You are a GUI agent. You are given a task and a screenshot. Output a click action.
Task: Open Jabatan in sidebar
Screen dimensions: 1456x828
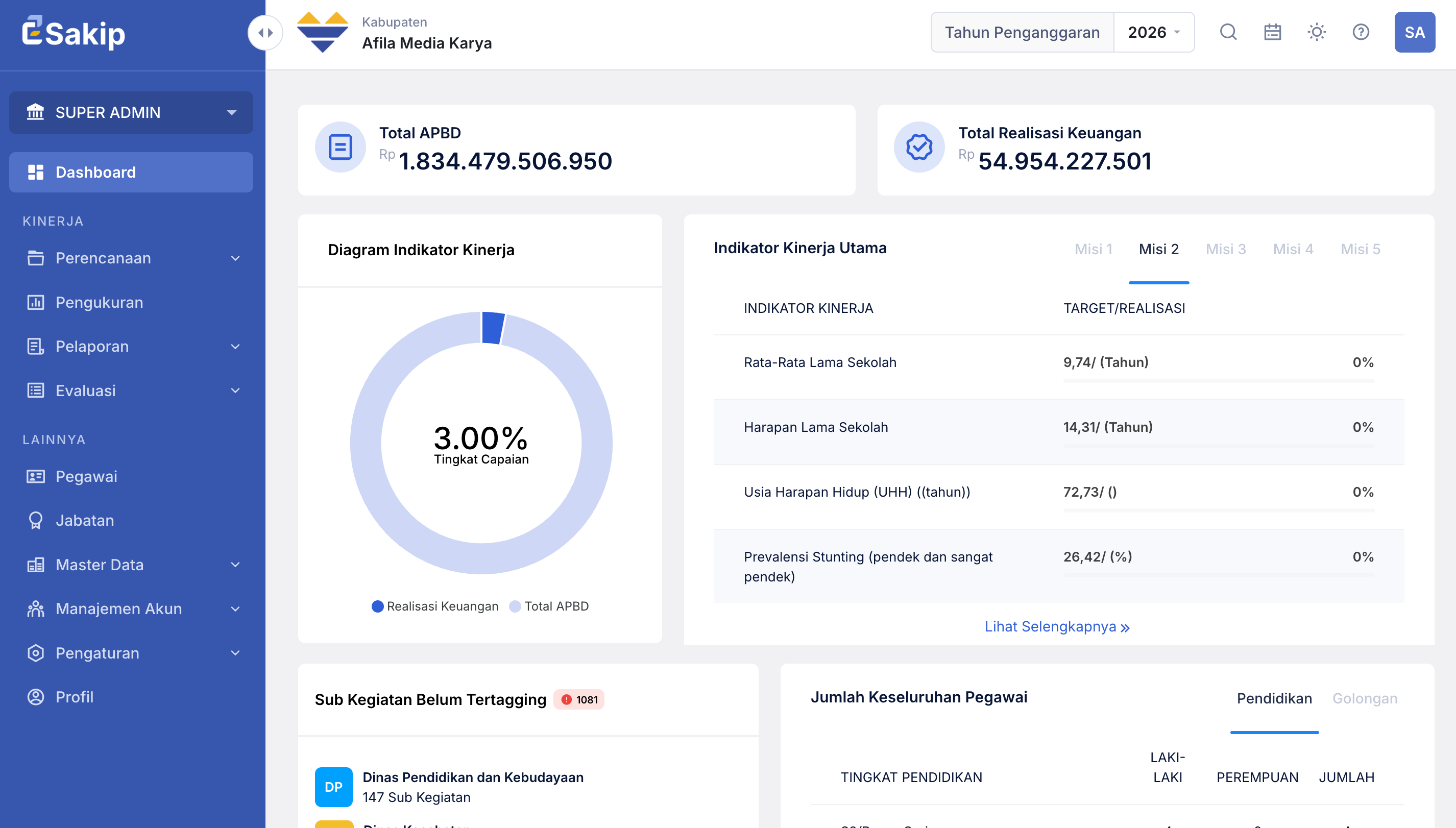point(84,520)
